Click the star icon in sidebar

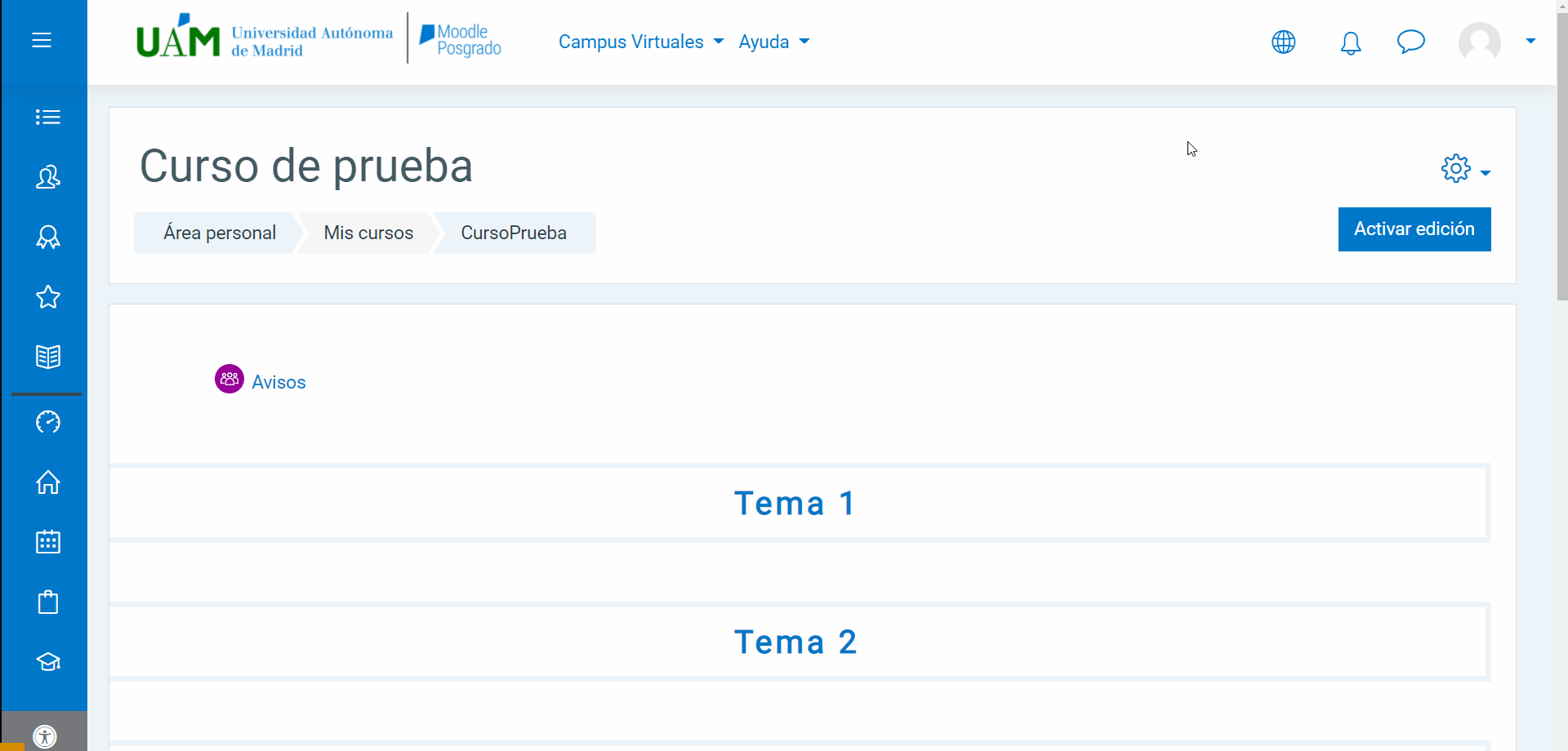(x=48, y=297)
